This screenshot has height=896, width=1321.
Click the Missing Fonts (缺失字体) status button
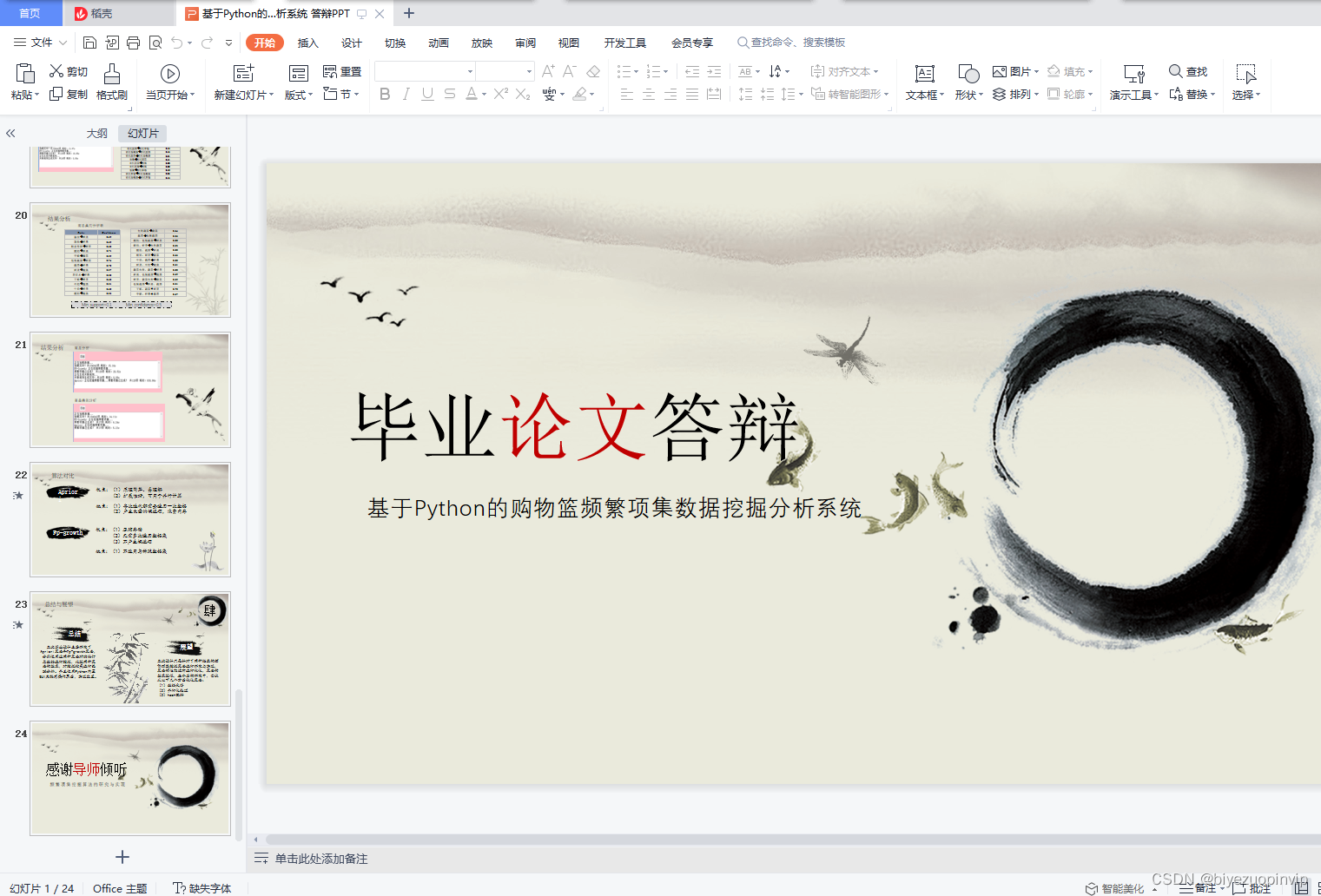pos(202,888)
